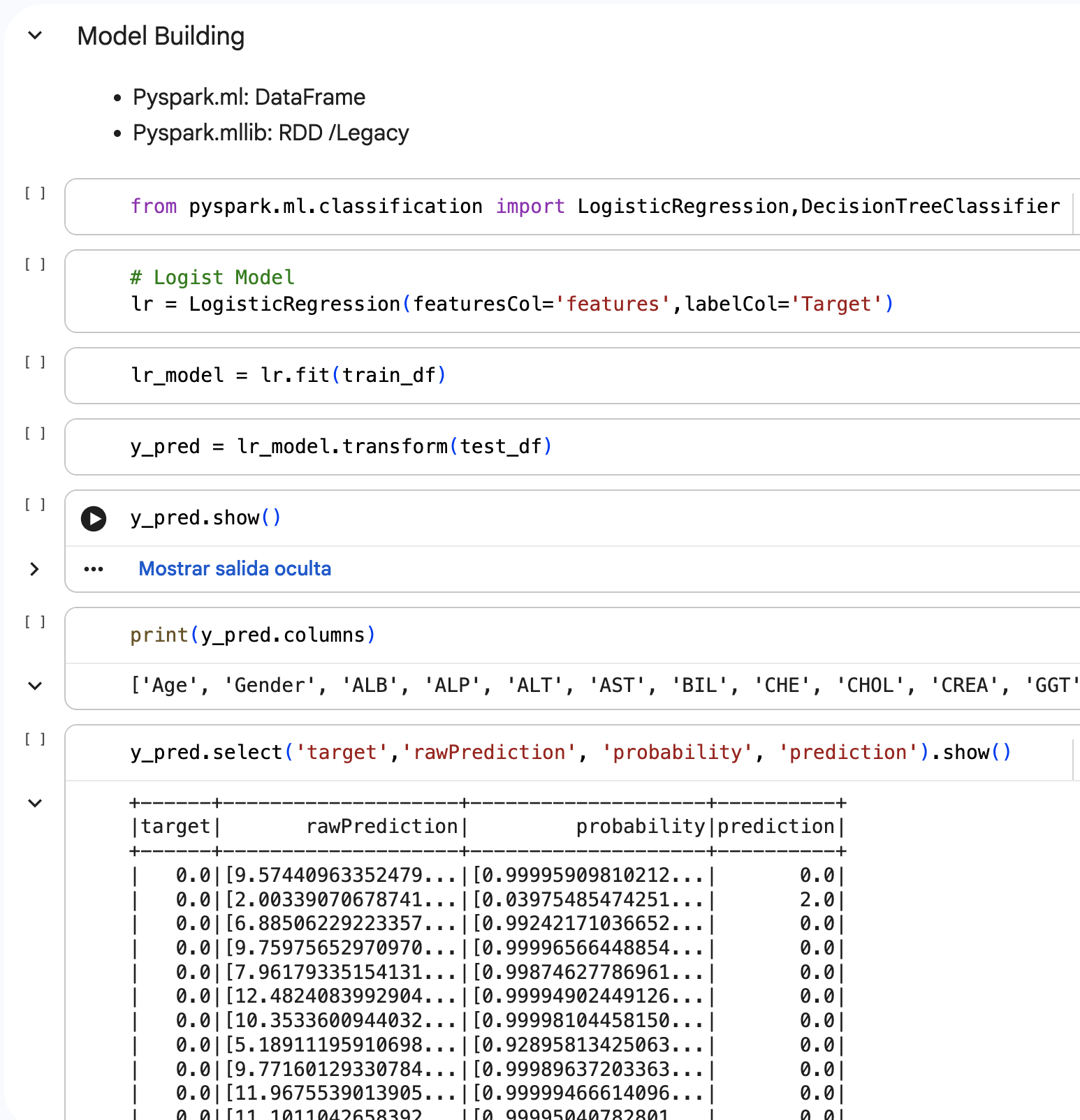Click the Model Building heading text
This screenshot has height=1120, width=1080.
pos(161,36)
